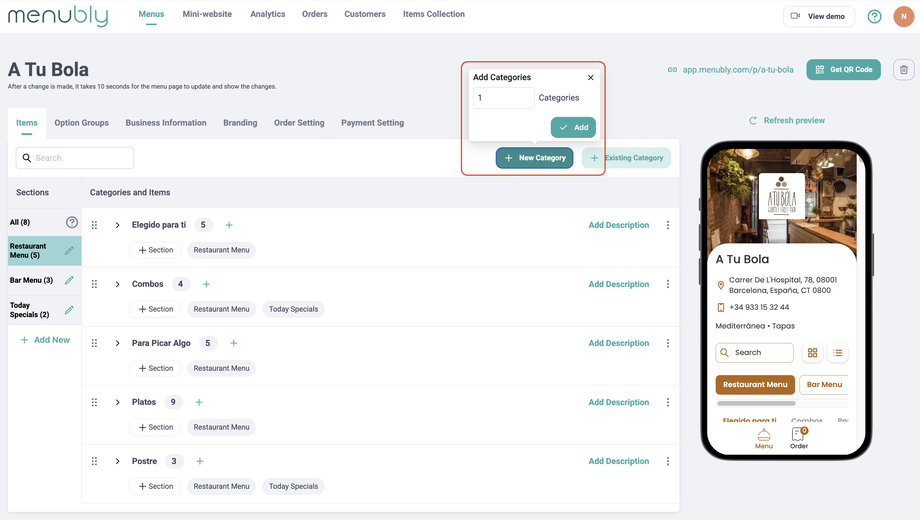The height and width of the screenshot is (520, 920).
Task: Click Add Description for Combos
Action: click(x=618, y=284)
